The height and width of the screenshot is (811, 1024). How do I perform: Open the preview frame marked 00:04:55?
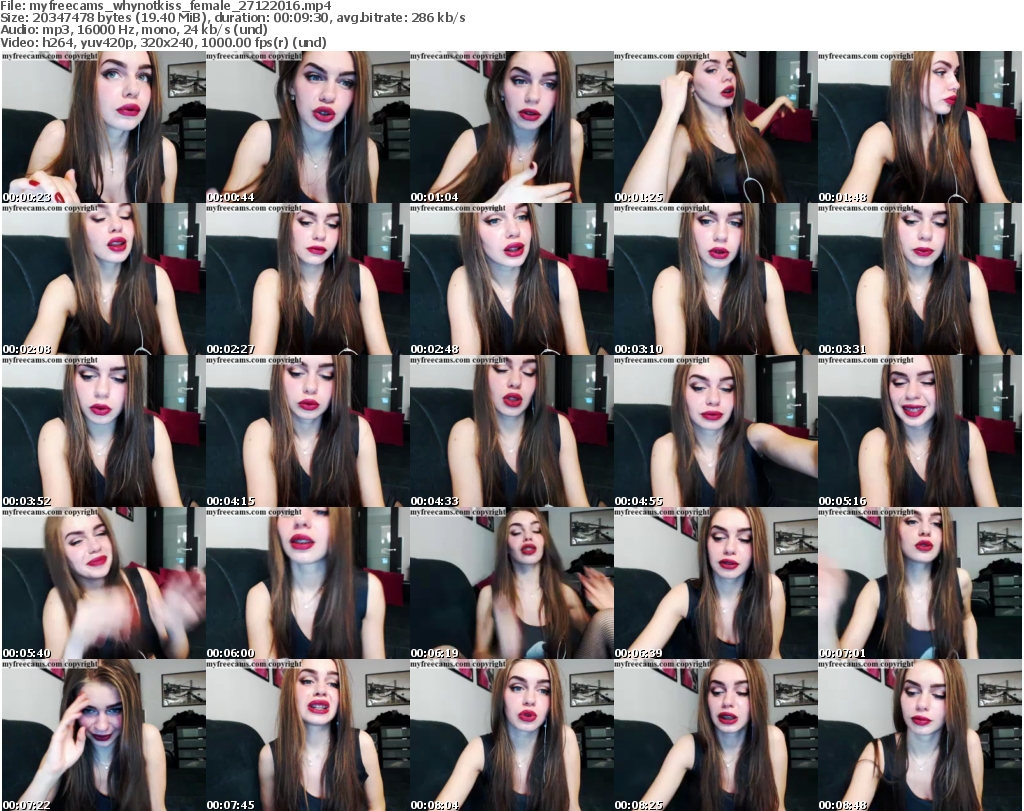coord(716,431)
